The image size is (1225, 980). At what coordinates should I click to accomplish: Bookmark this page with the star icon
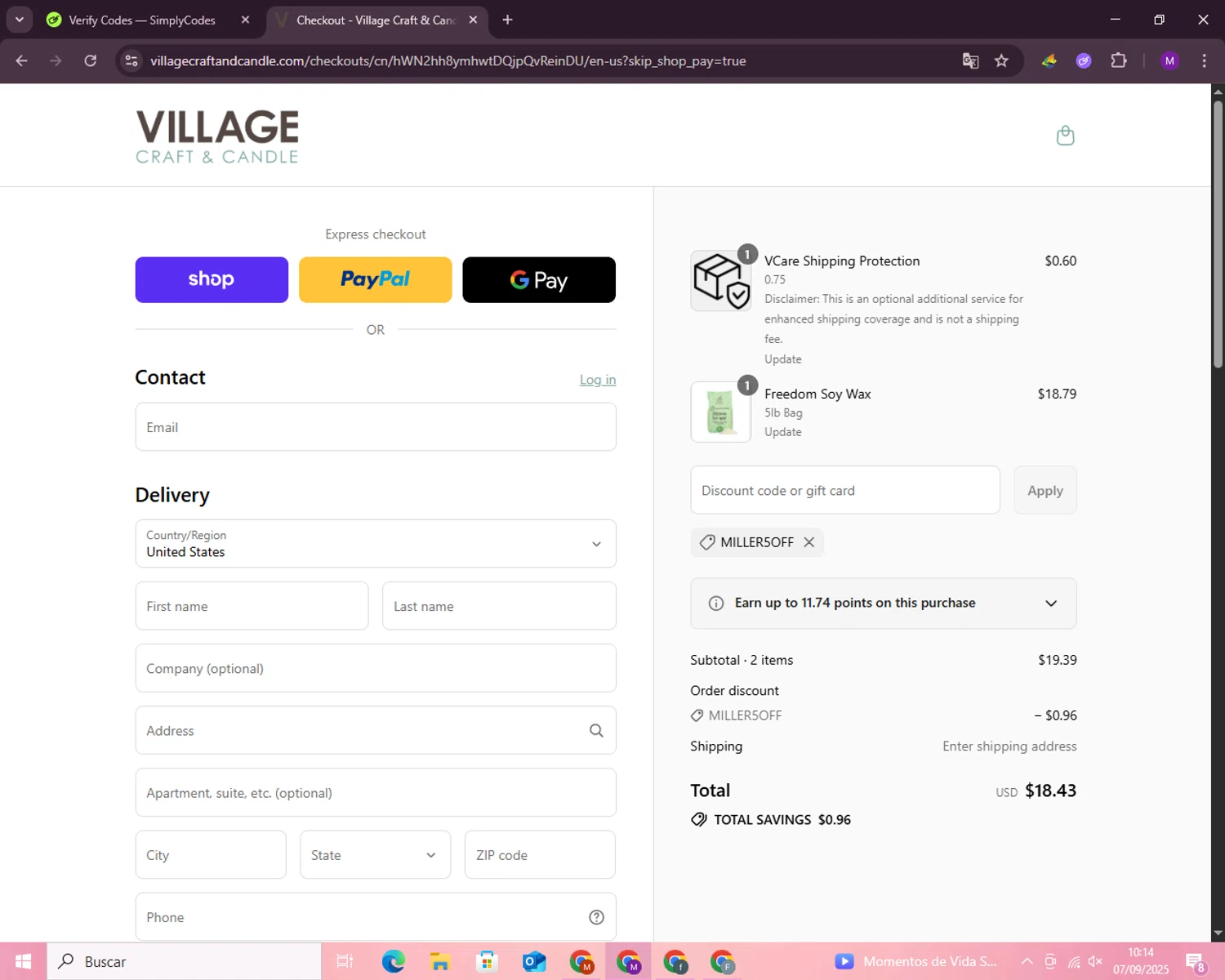[1001, 60]
